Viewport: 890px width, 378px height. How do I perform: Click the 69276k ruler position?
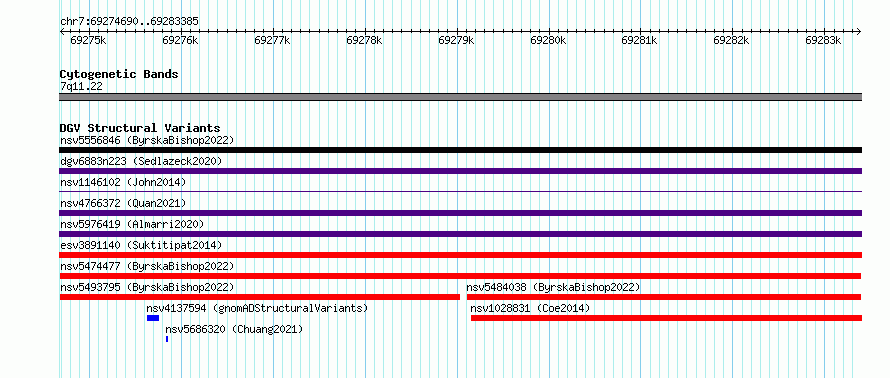(180, 40)
